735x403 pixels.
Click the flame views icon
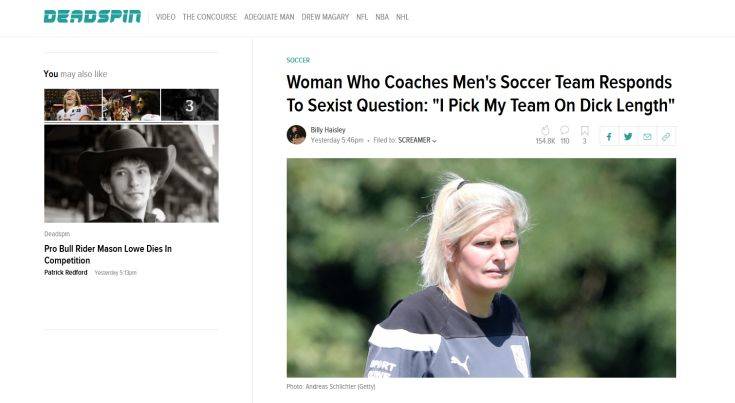545,130
